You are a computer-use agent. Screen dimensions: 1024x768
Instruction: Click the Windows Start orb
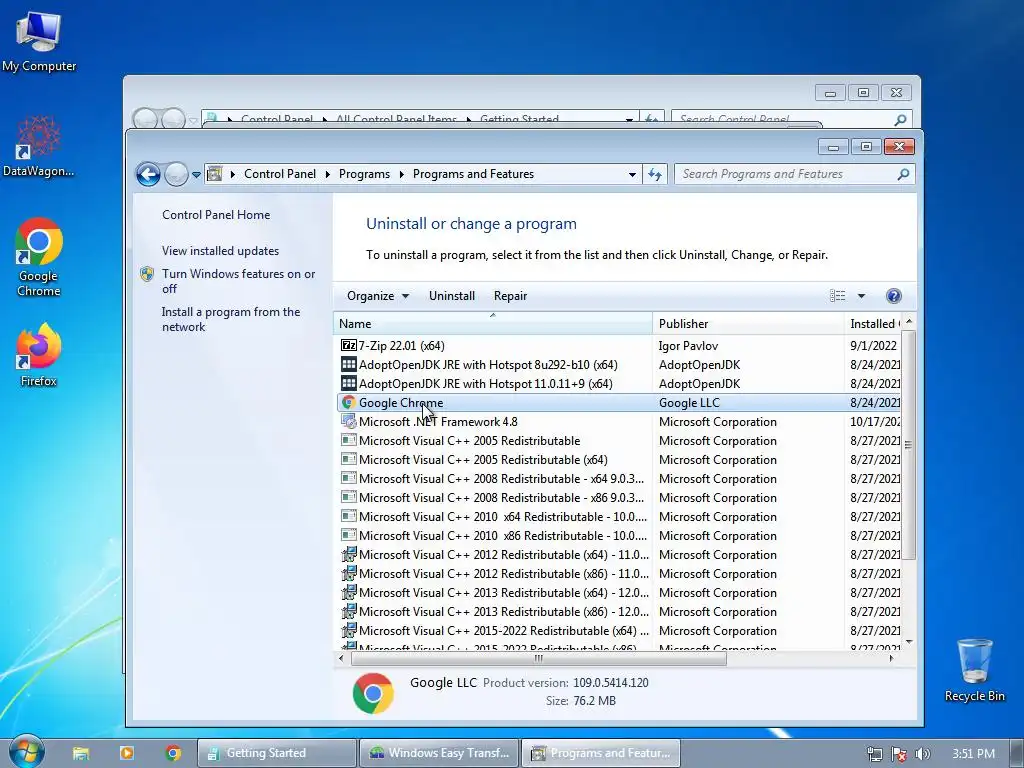(26, 752)
